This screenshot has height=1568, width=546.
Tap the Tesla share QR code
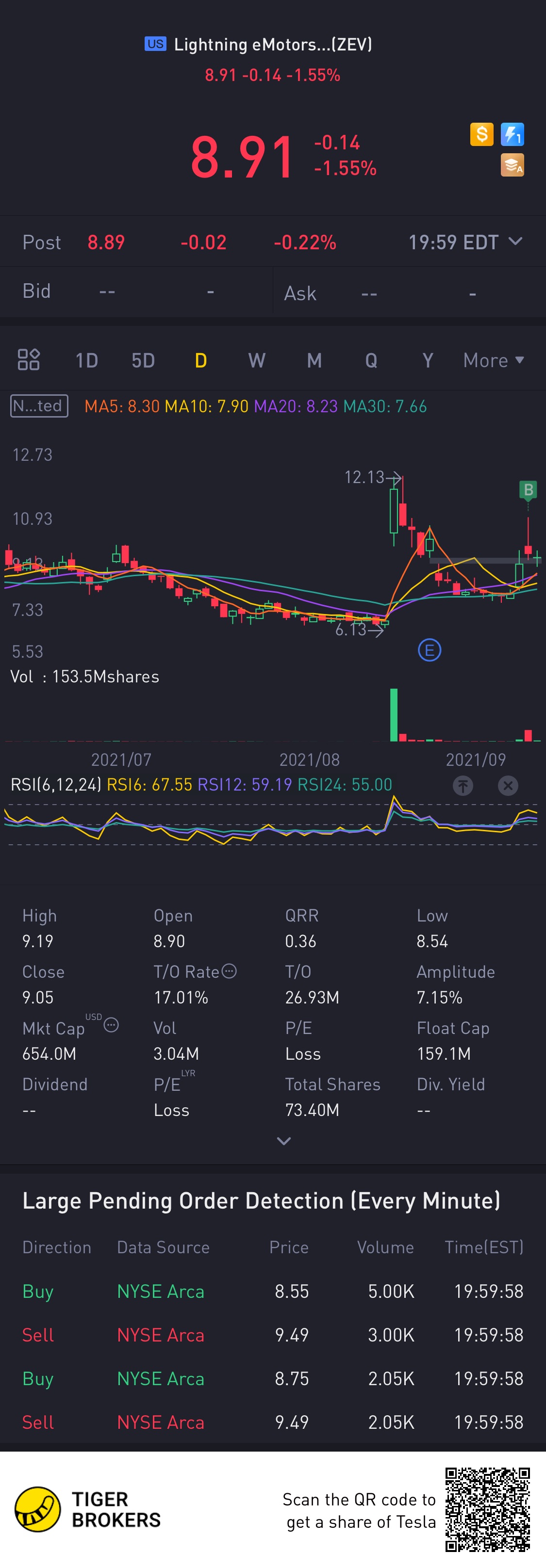click(487, 1510)
